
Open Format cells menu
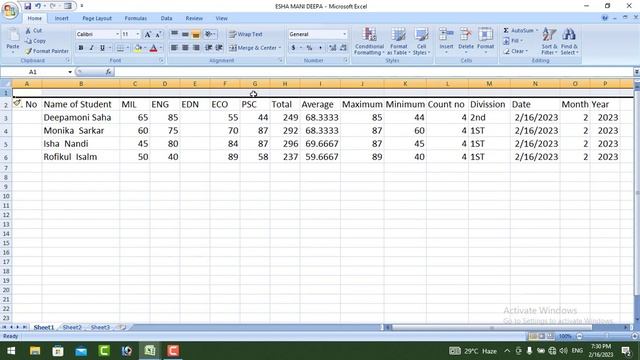pyautogui.click(x=485, y=40)
